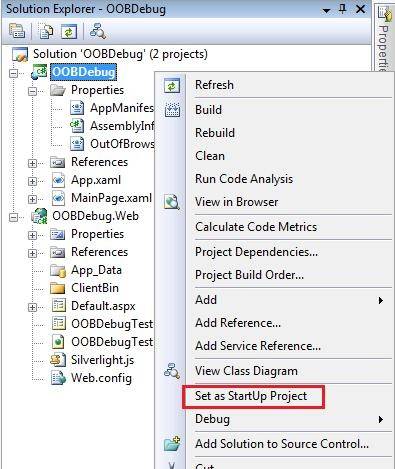Select the App.xaml file in the tree

pyautogui.click(x=96, y=180)
